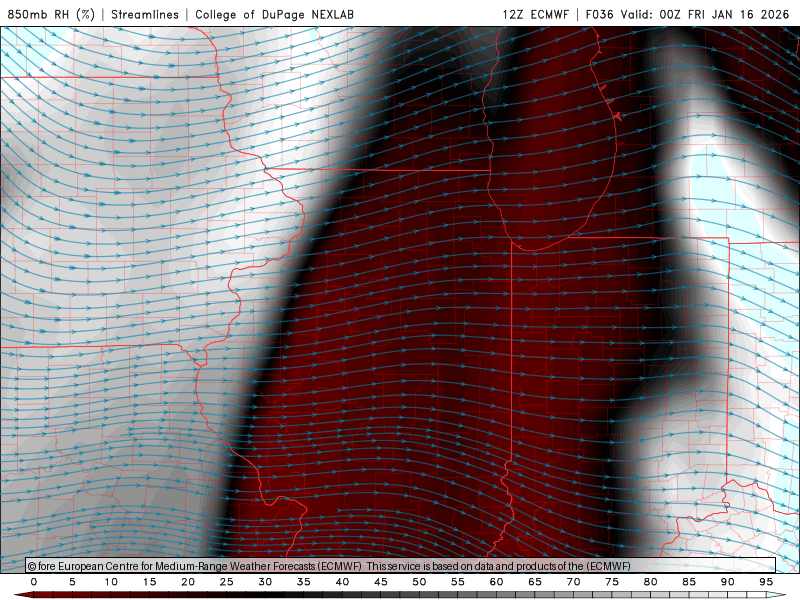The height and width of the screenshot is (600, 800).
Task: Click the "10" value on the RH scale
Action: click(x=111, y=582)
